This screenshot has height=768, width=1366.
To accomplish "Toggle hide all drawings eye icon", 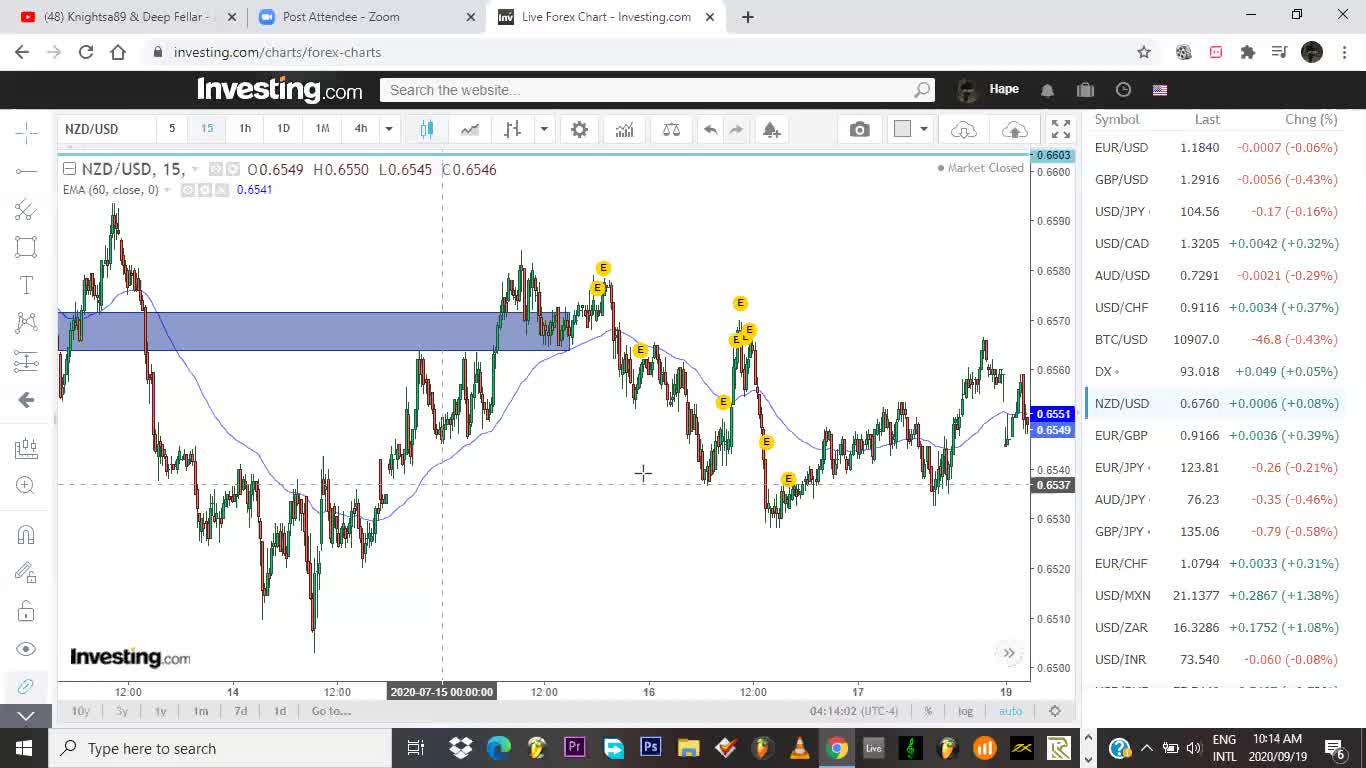I will coord(26,649).
